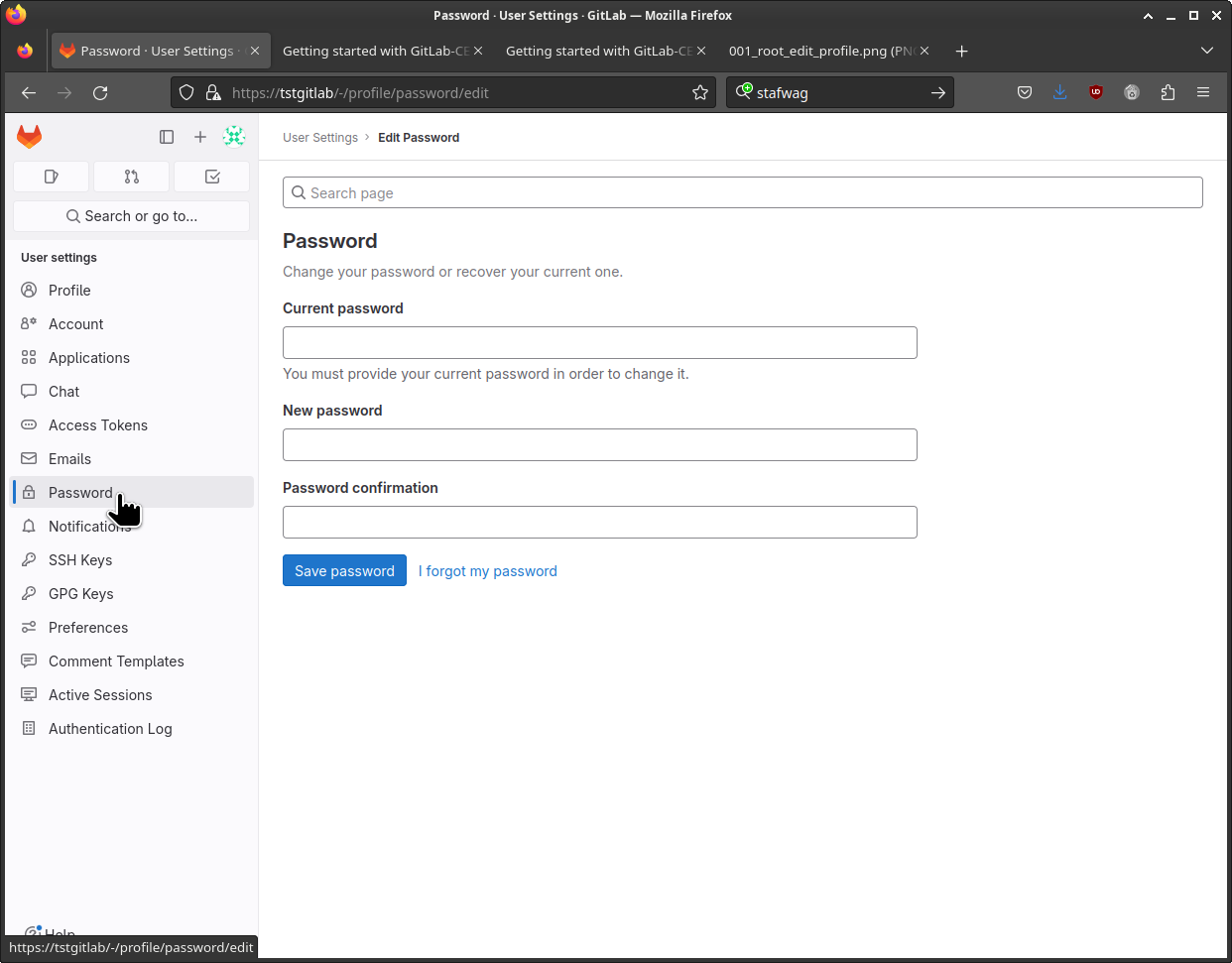
Task: Click the Search page input
Action: (x=742, y=193)
